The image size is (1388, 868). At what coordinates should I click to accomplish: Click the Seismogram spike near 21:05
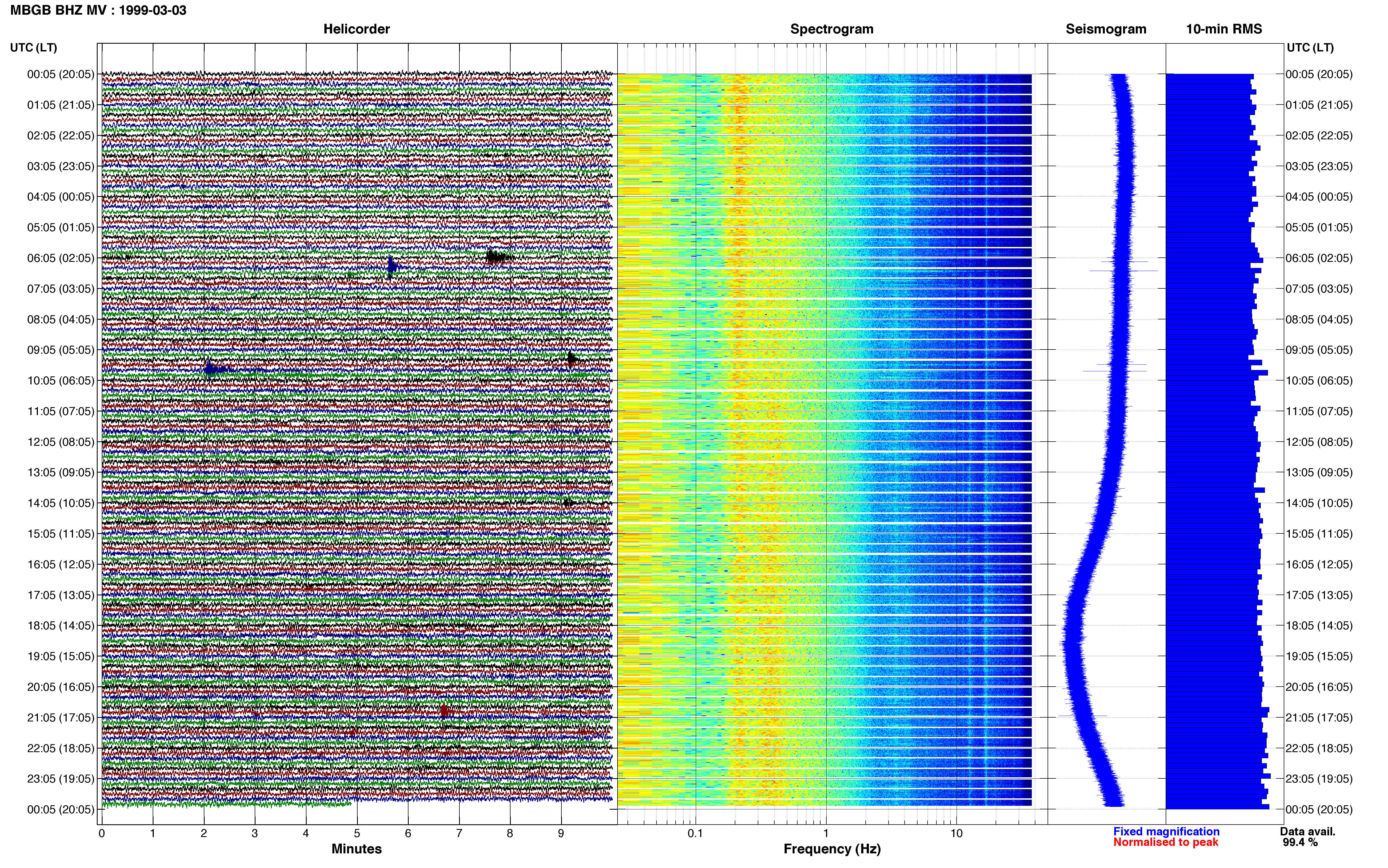point(1082,716)
